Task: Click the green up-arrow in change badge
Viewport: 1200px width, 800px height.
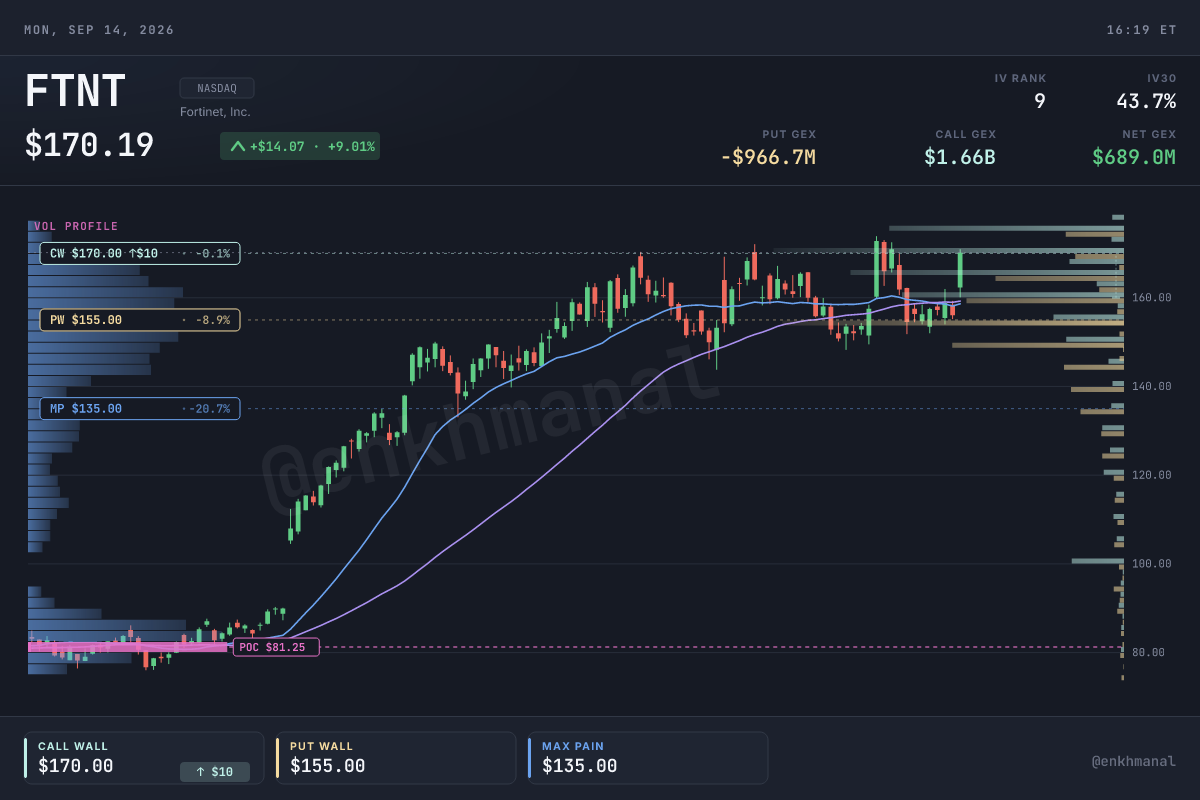Action: pos(237,146)
